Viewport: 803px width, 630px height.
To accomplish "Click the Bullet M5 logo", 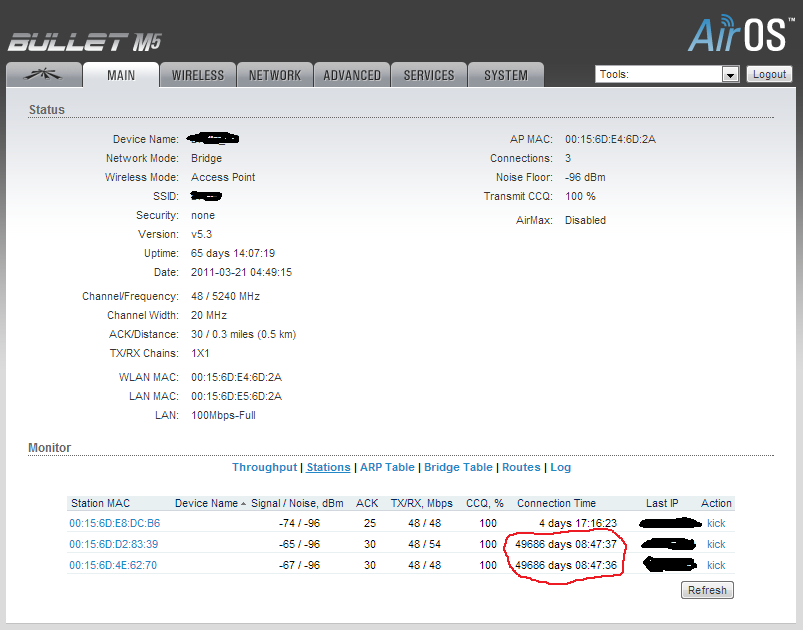I will pos(84,42).
